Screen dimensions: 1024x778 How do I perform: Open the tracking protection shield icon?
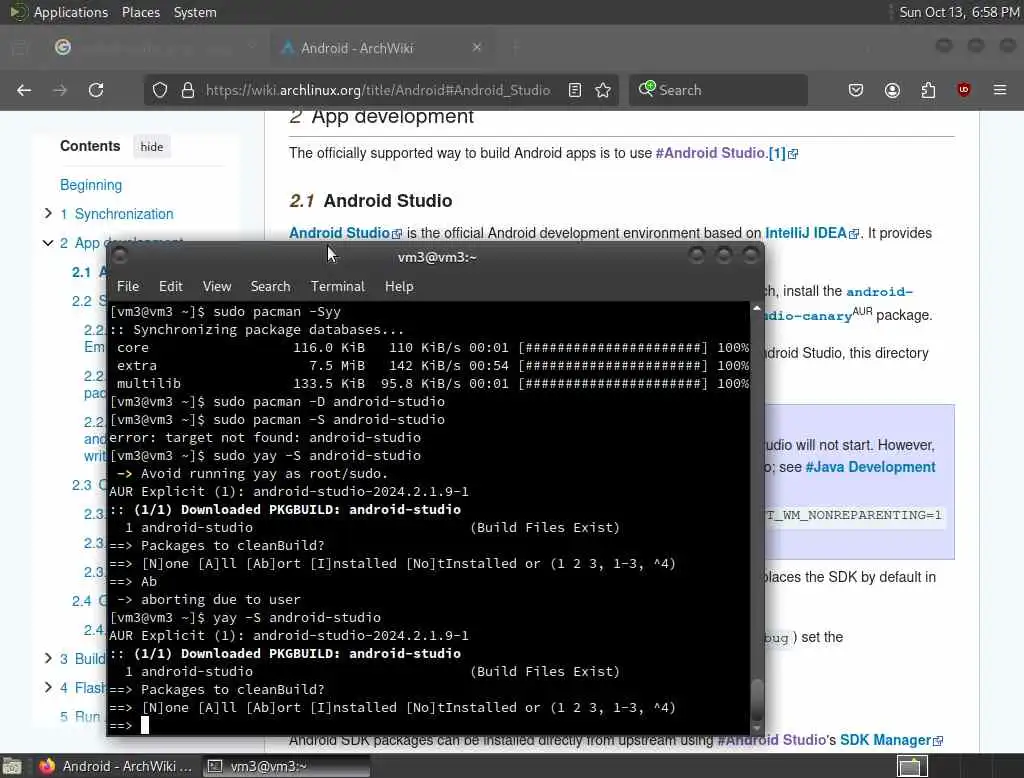160,90
